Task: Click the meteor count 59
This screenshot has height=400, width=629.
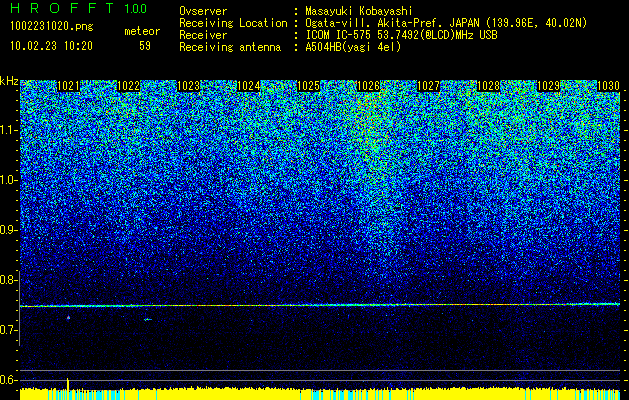Action: point(145,46)
